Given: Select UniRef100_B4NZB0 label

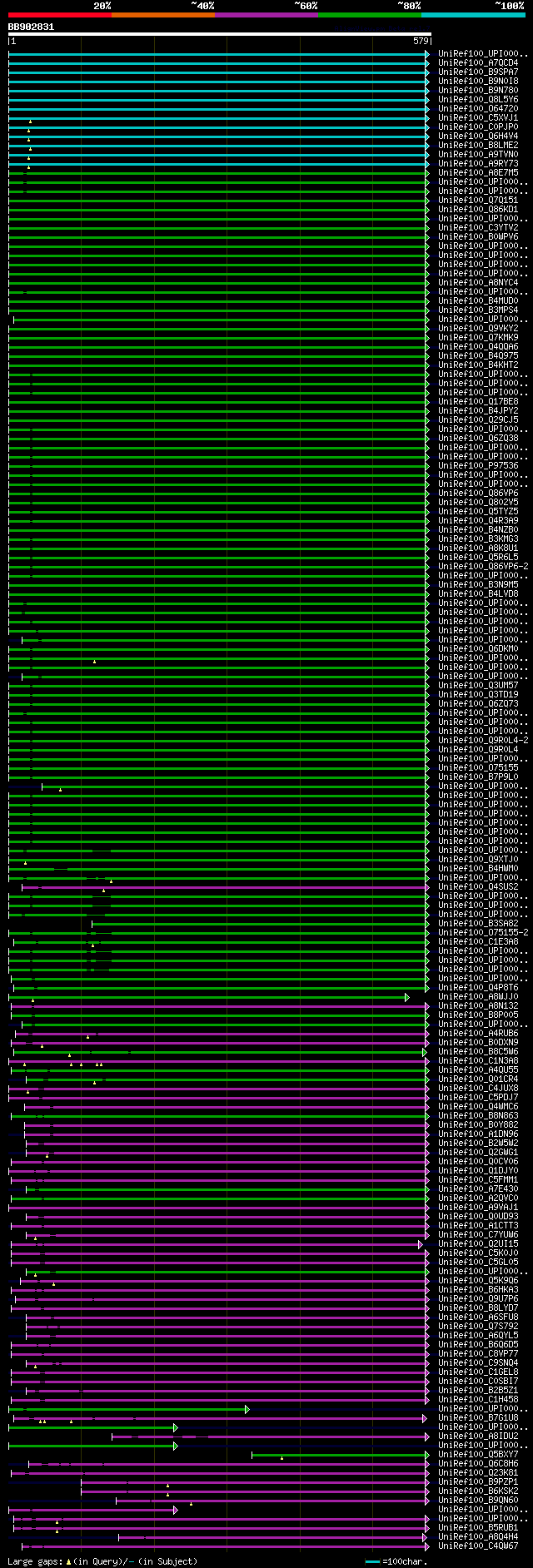Looking at the screenshot, I should (x=478, y=530).
